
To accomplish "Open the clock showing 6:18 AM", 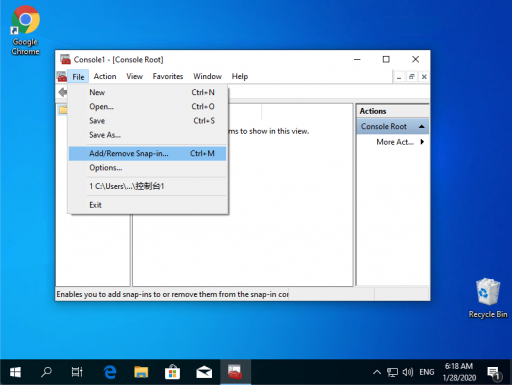I will [459, 372].
